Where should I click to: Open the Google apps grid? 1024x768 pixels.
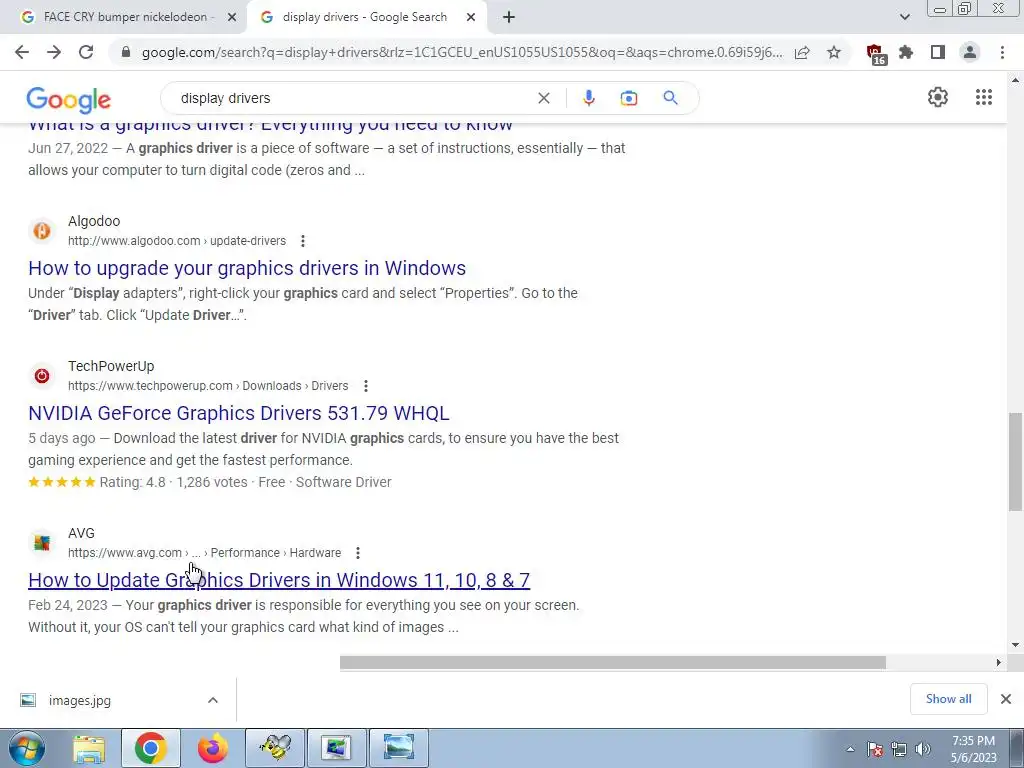tap(984, 97)
